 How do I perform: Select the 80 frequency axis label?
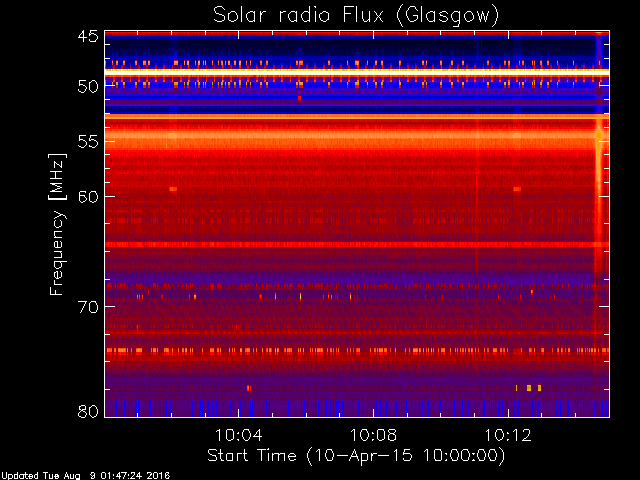pos(88,411)
